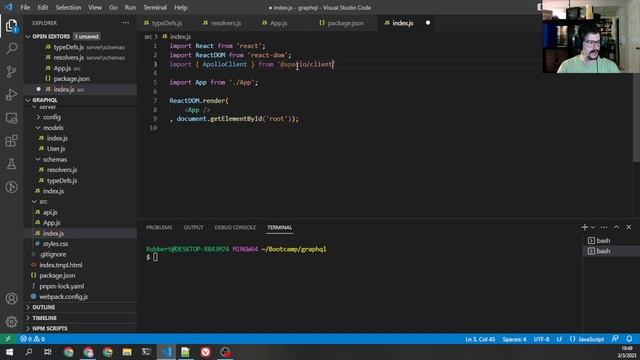Open the Source Control view
Screen dimensions: 640x360
11,72
